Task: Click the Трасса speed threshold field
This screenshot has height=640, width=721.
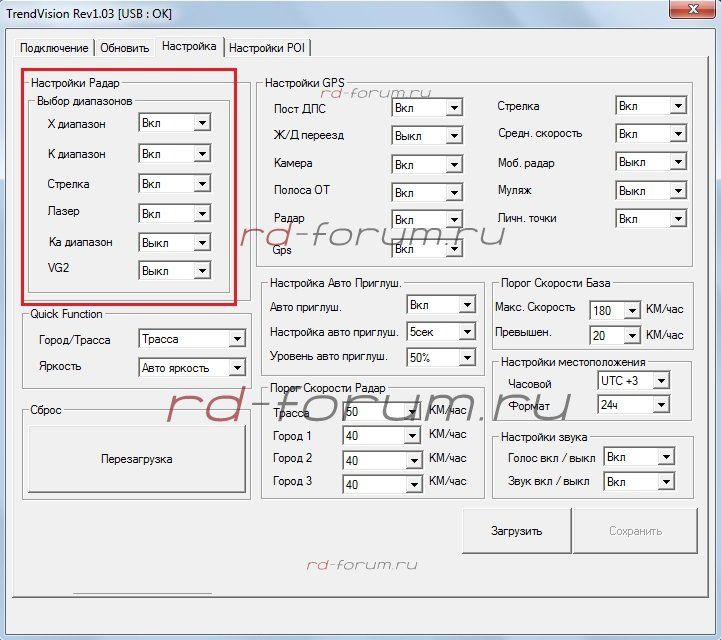Action: click(373, 412)
